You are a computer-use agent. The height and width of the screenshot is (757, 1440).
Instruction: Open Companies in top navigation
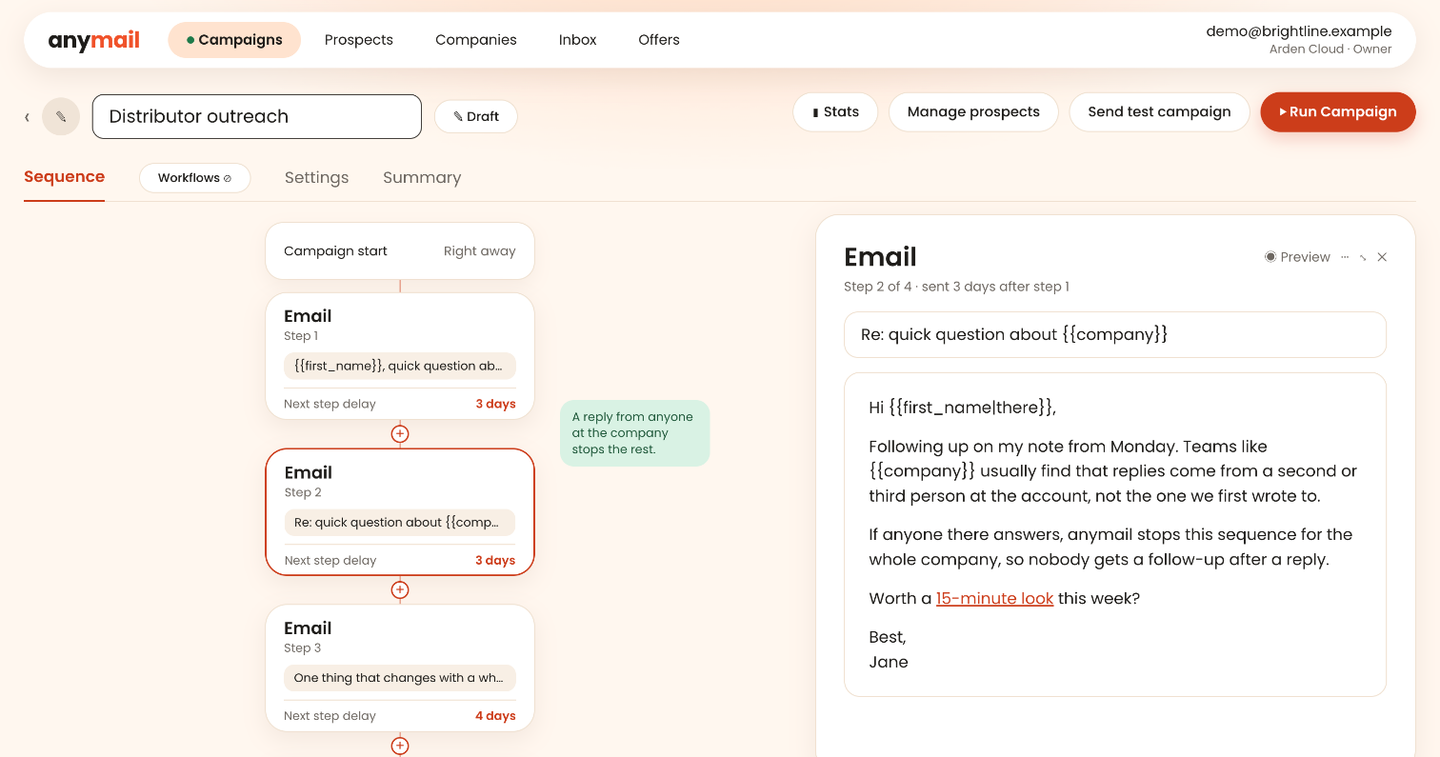(476, 40)
